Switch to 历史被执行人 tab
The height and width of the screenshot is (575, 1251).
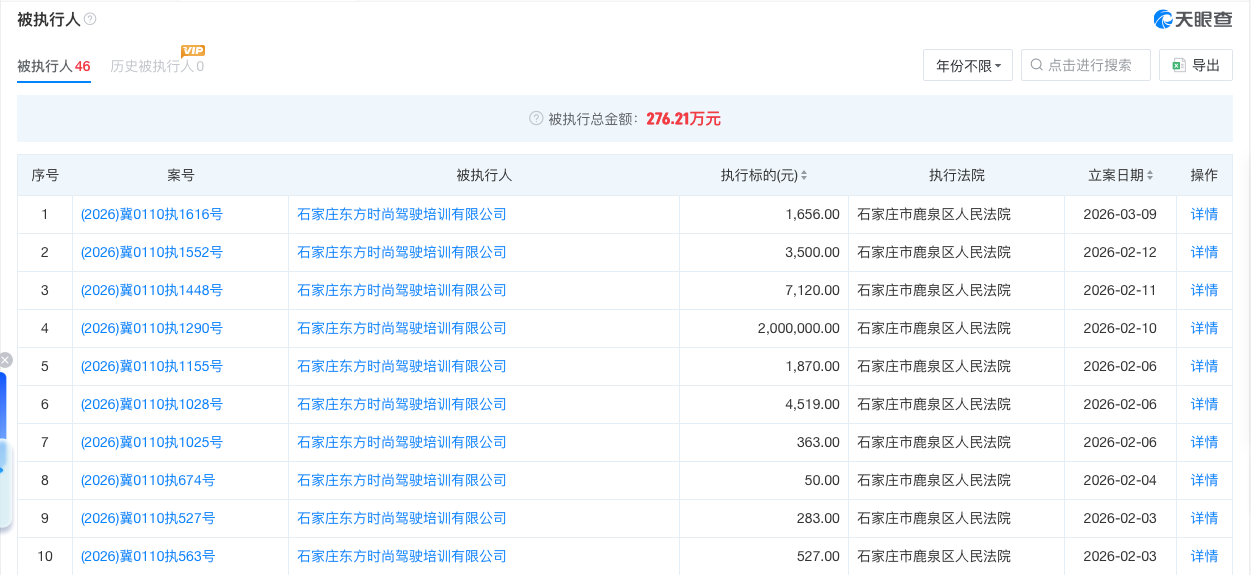click(x=156, y=66)
